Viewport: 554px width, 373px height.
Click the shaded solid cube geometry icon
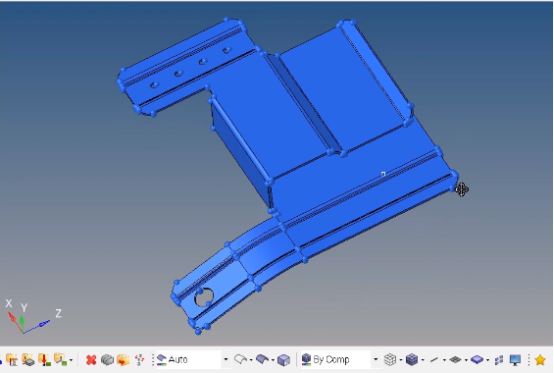pos(283,360)
